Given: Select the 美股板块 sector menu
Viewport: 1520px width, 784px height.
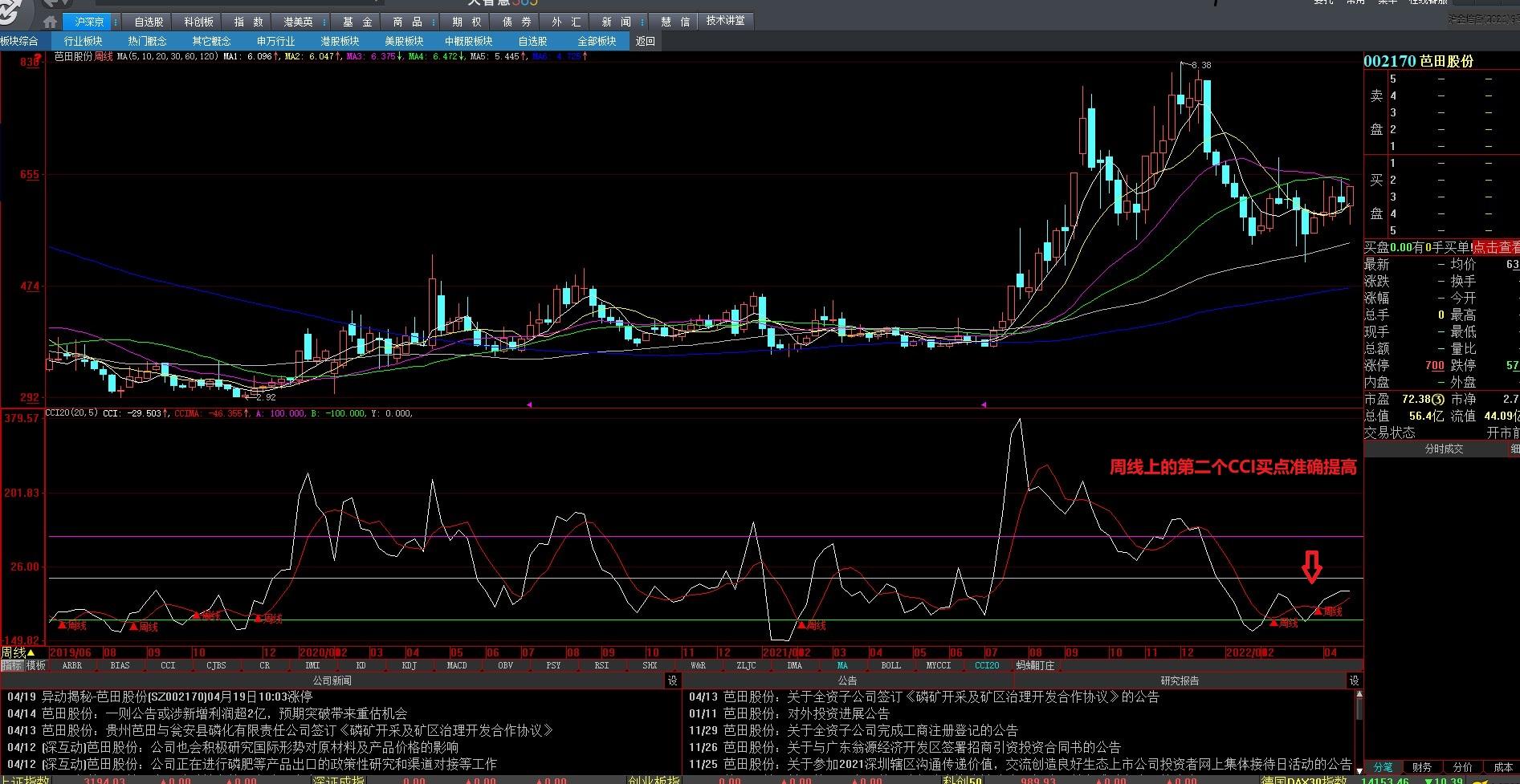Looking at the screenshot, I should pyautogui.click(x=404, y=41).
